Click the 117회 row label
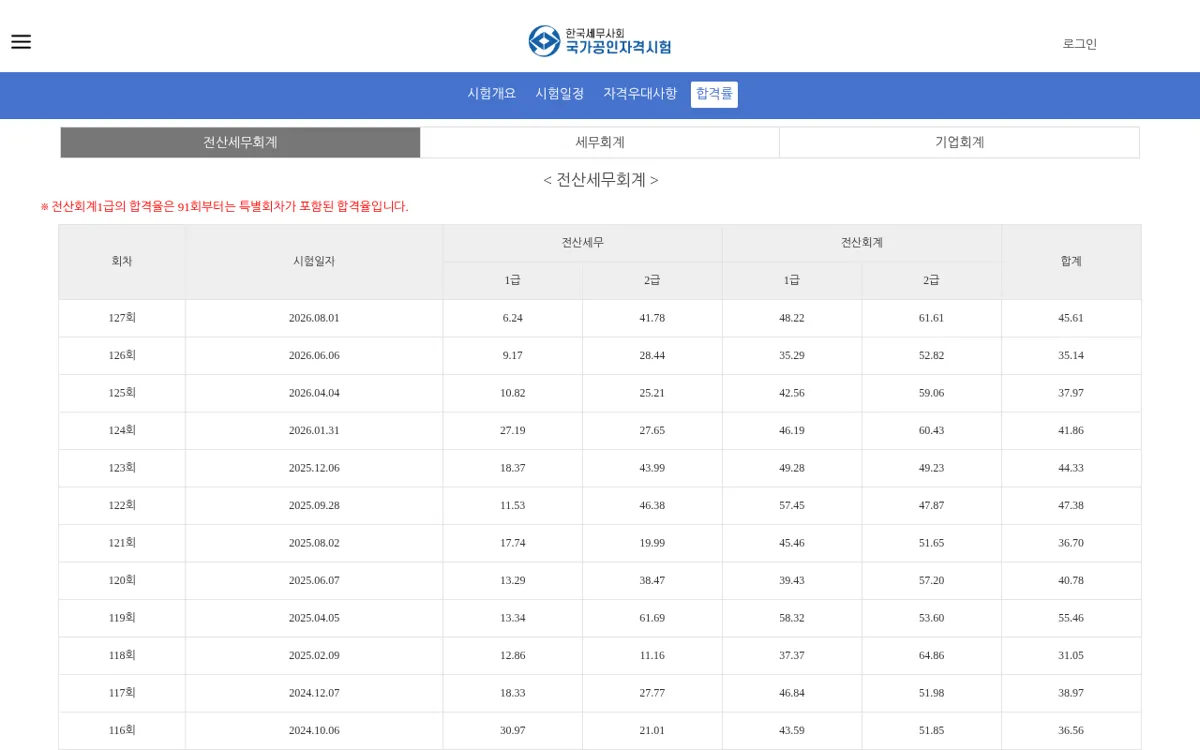Image resolution: width=1200 pixels, height=750 pixels. coord(122,693)
